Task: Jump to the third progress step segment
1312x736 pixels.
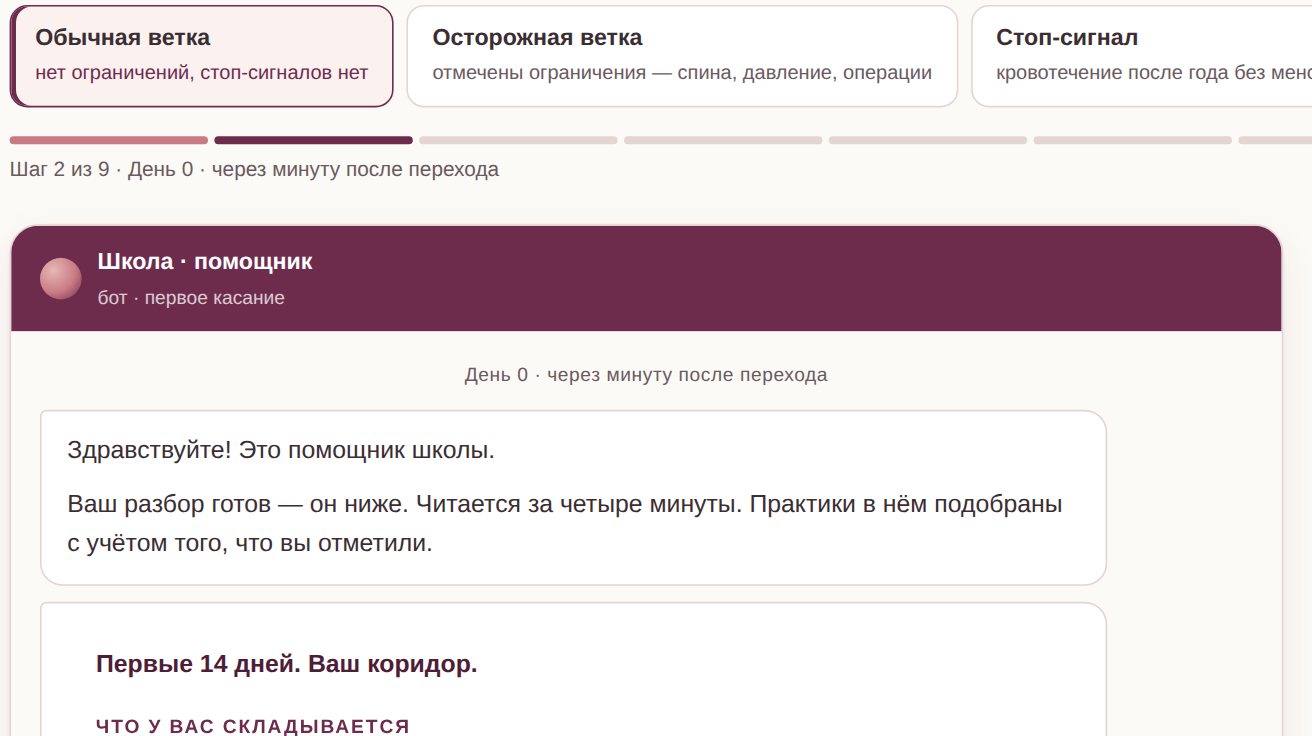Action: click(518, 140)
